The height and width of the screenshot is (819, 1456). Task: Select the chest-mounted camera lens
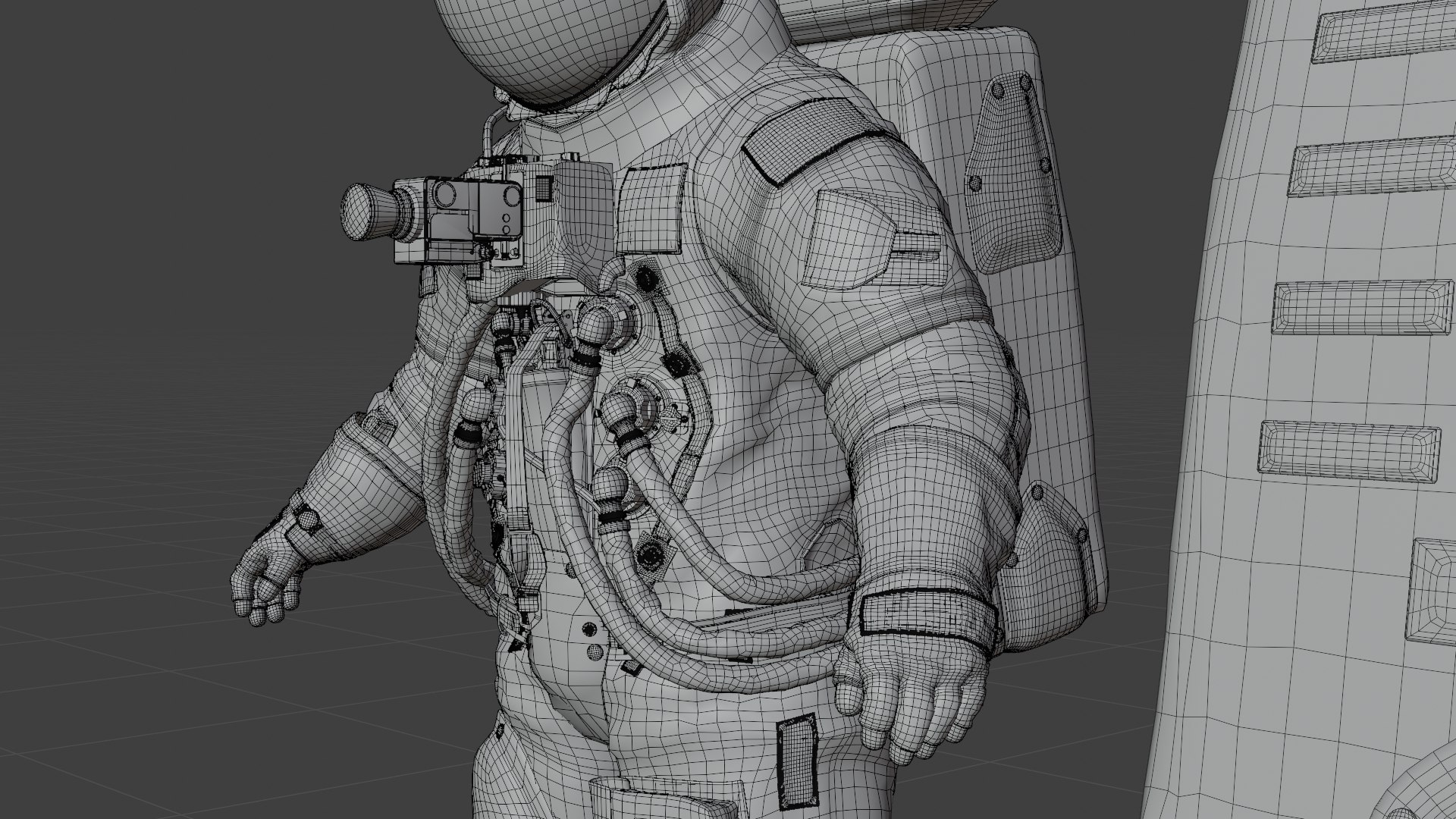(367, 211)
